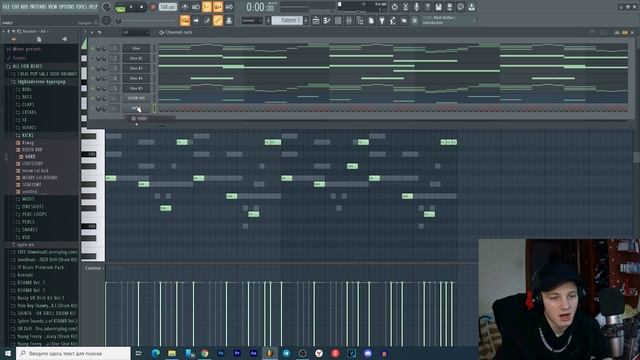Open Telegram from the taskbar
This screenshot has height=360, width=640.
click(x=286, y=353)
